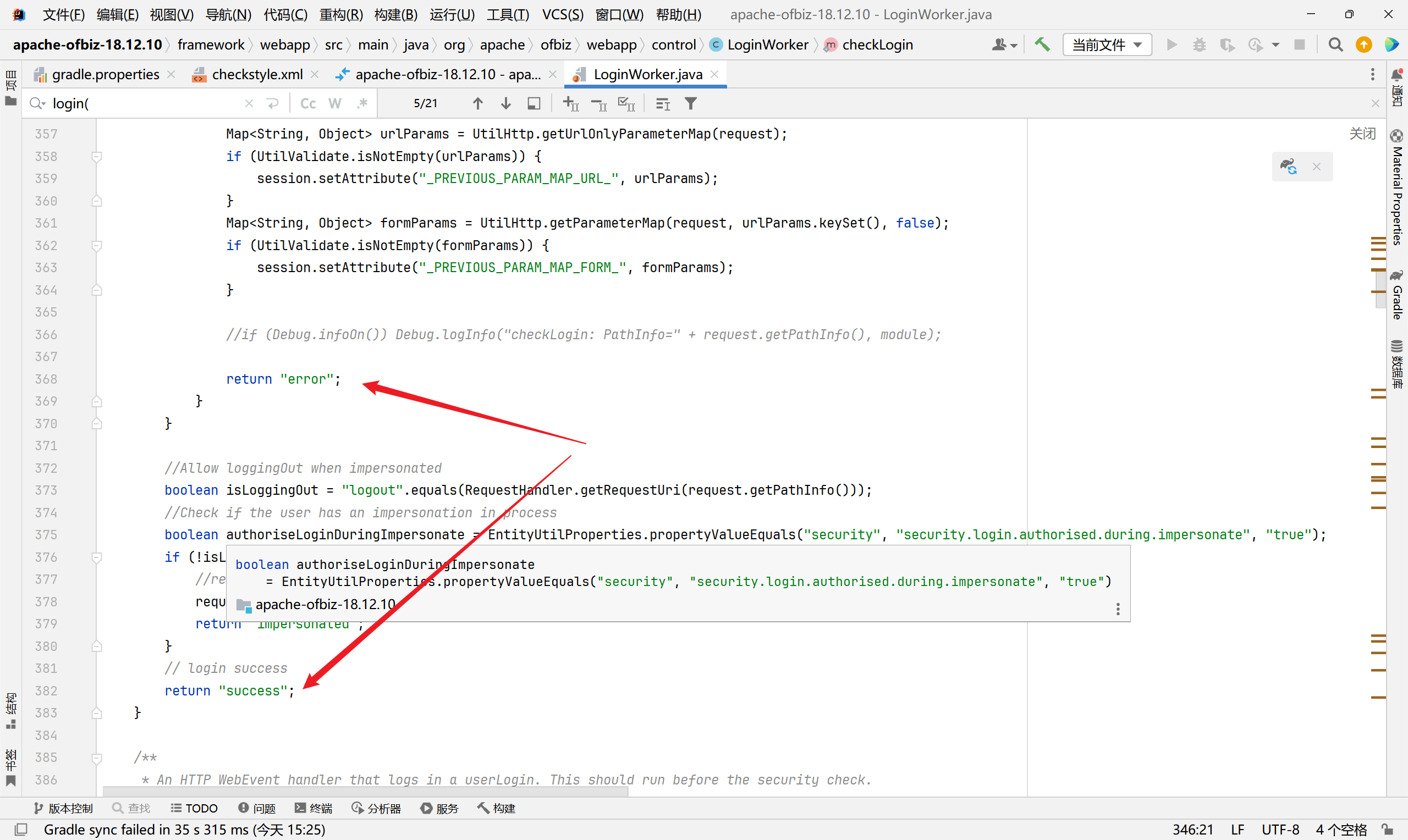Open the VCS(S) menu
The image size is (1408, 840).
(x=563, y=14)
